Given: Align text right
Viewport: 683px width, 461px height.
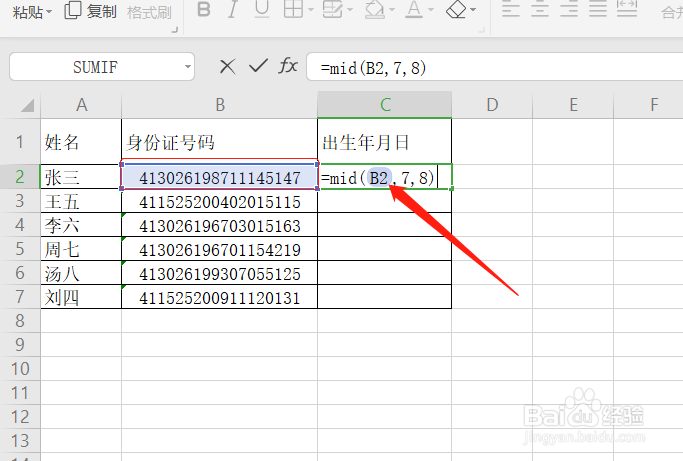Looking at the screenshot, I should [569, 9].
